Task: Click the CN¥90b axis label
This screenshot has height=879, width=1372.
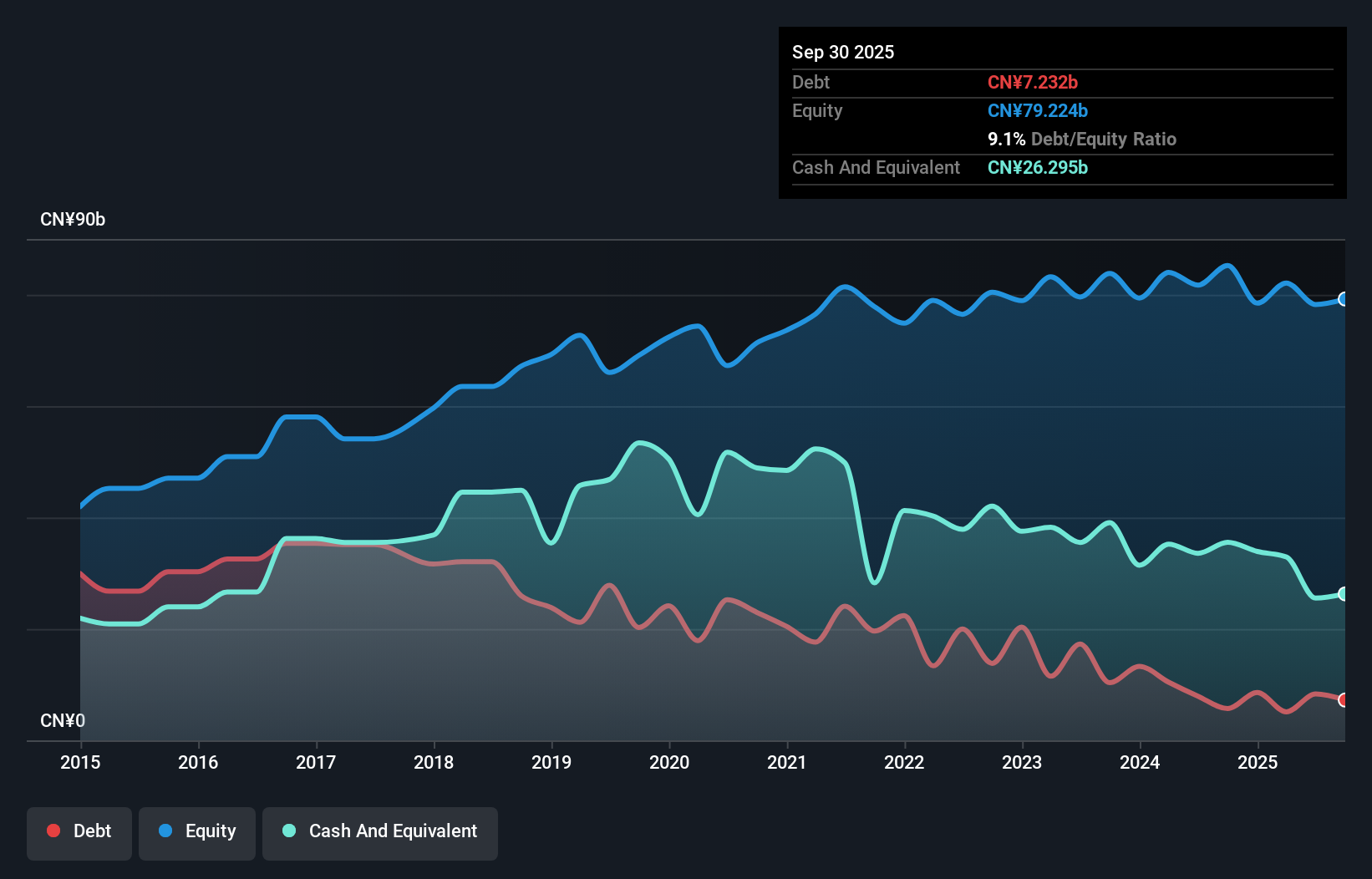Action: (74, 220)
